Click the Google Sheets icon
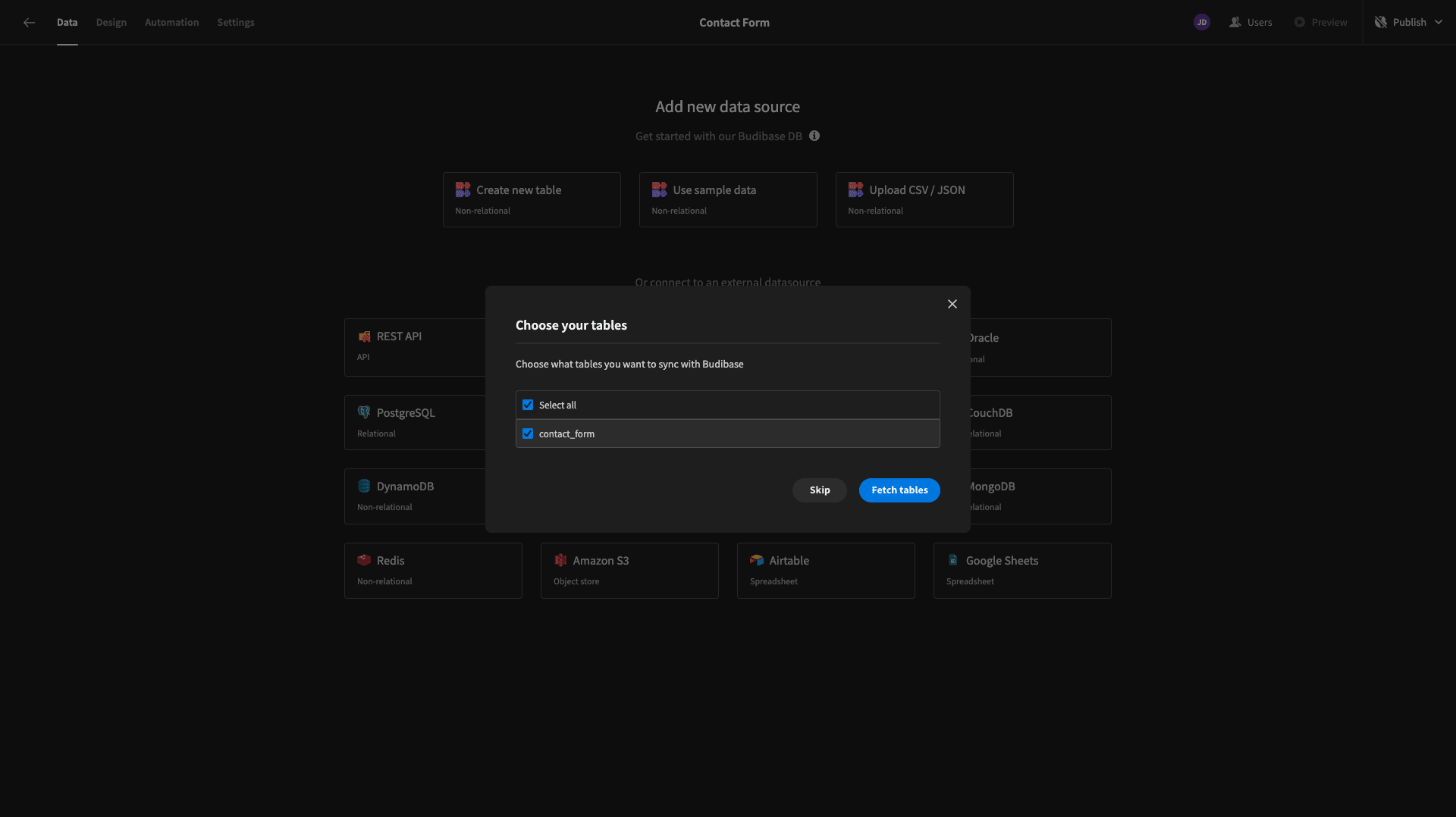The image size is (1456, 817). (953, 561)
